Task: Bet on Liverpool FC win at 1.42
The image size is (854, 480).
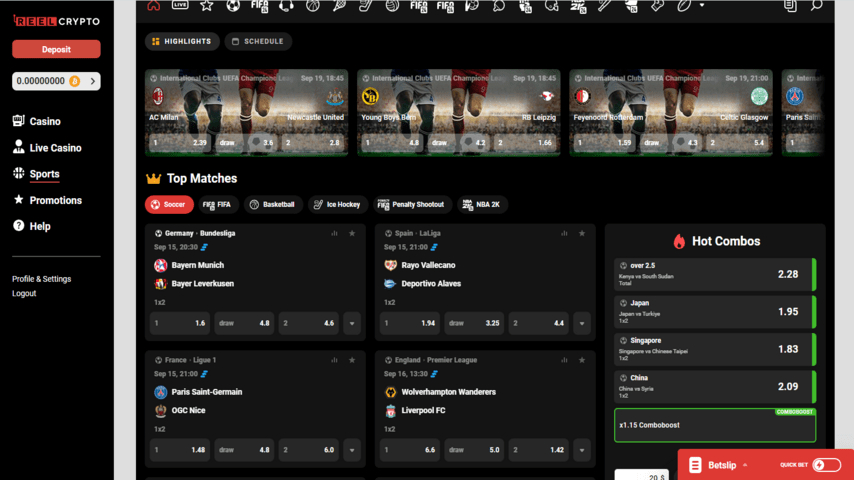Action: [x=539, y=450]
